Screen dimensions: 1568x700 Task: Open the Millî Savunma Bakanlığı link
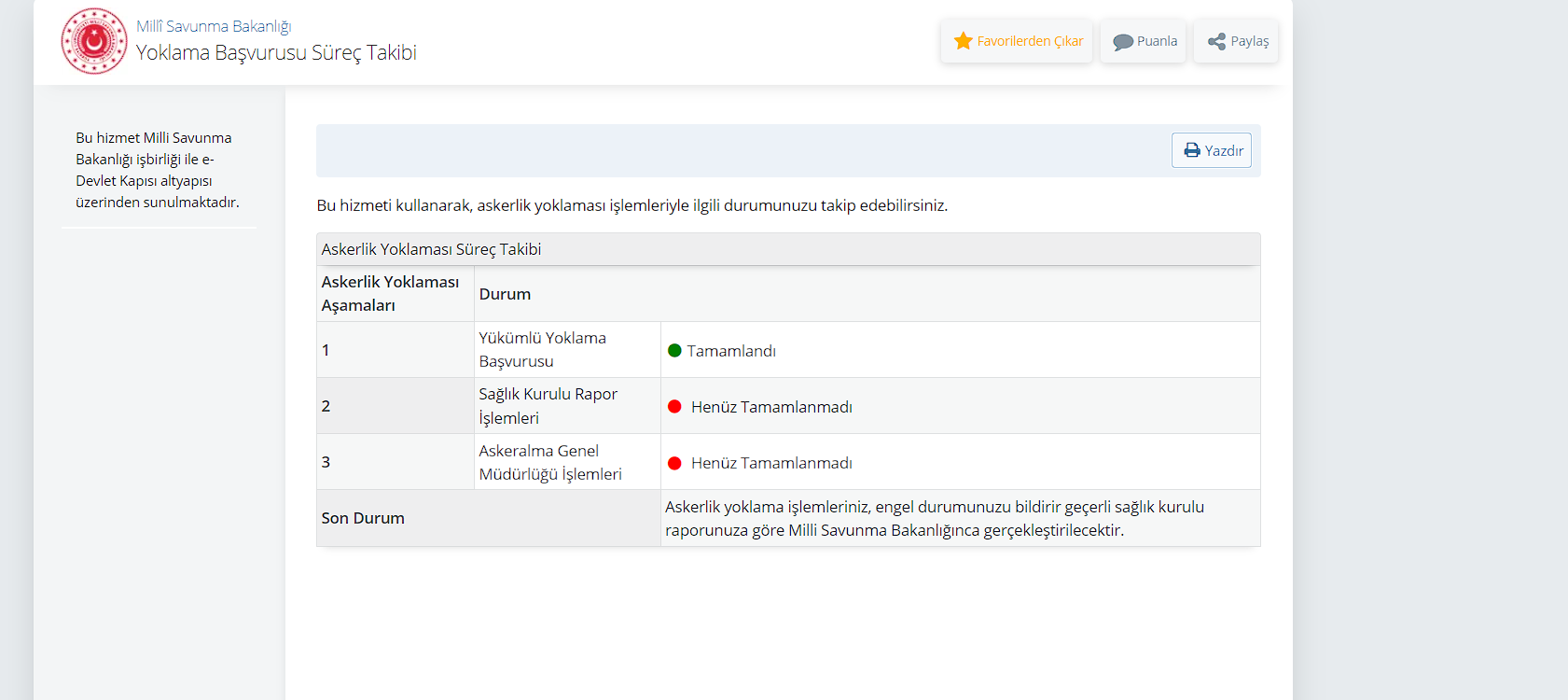(214, 26)
